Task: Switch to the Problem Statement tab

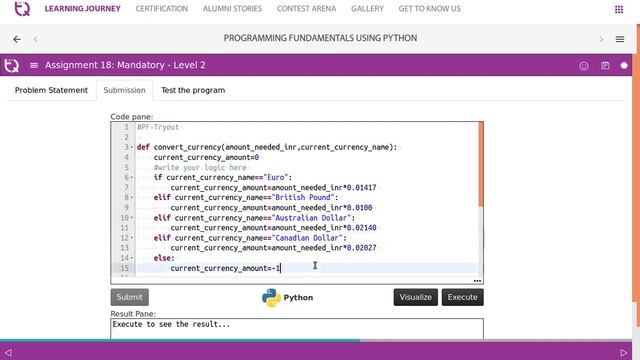Action: (x=51, y=90)
